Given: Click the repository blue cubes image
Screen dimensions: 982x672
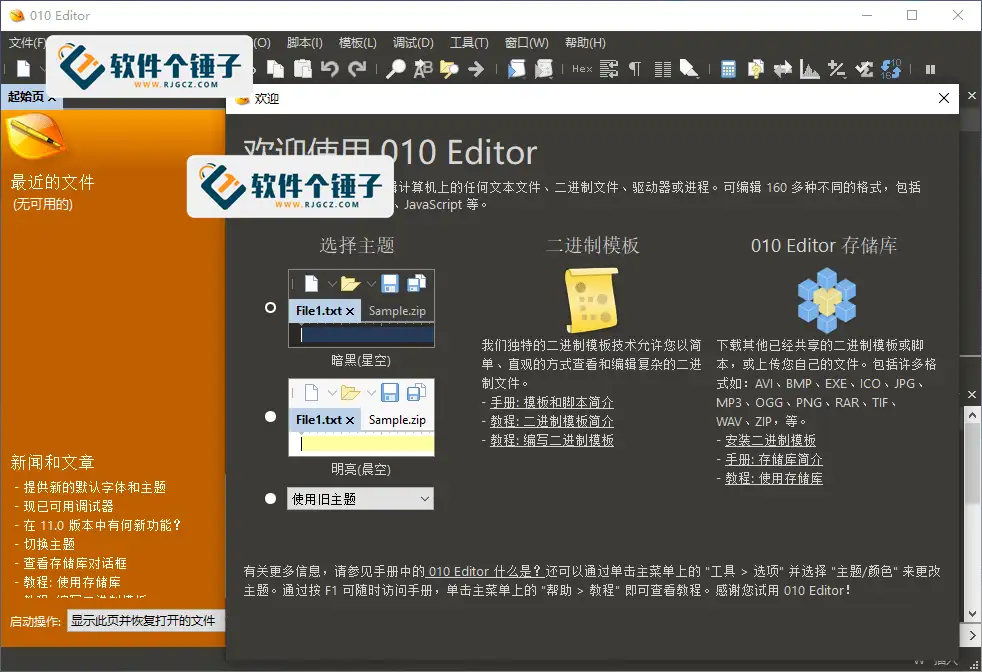Looking at the screenshot, I should (x=827, y=300).
